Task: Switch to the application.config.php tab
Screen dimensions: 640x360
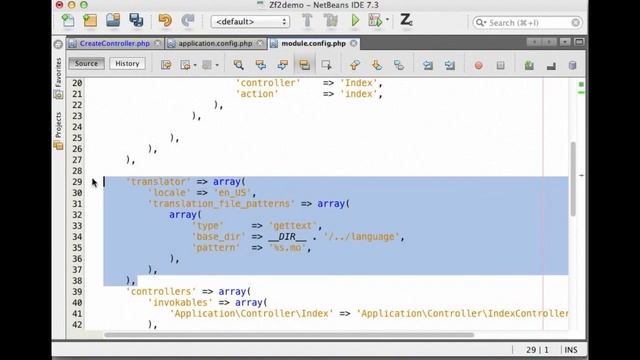Action: pos(215,43)
